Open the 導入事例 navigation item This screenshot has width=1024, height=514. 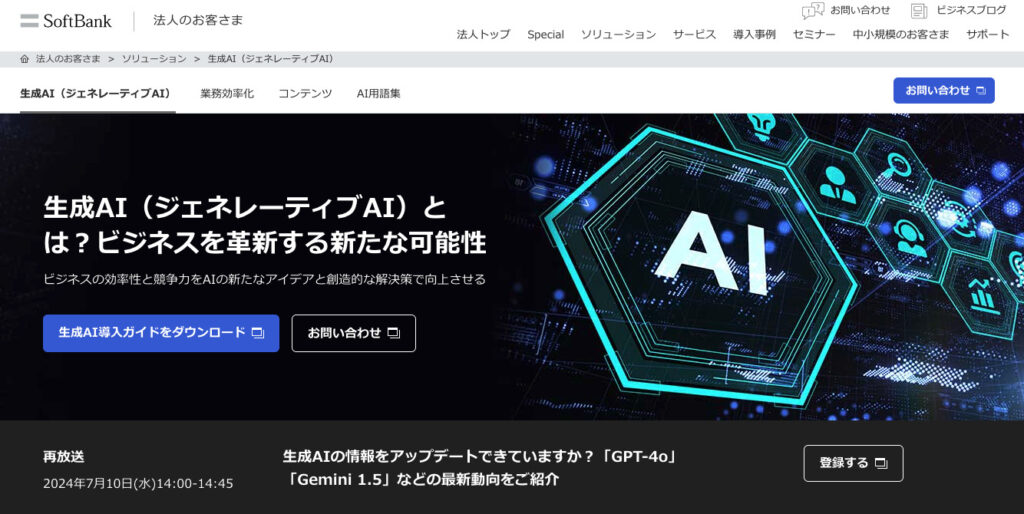click(x=754, y=35)
